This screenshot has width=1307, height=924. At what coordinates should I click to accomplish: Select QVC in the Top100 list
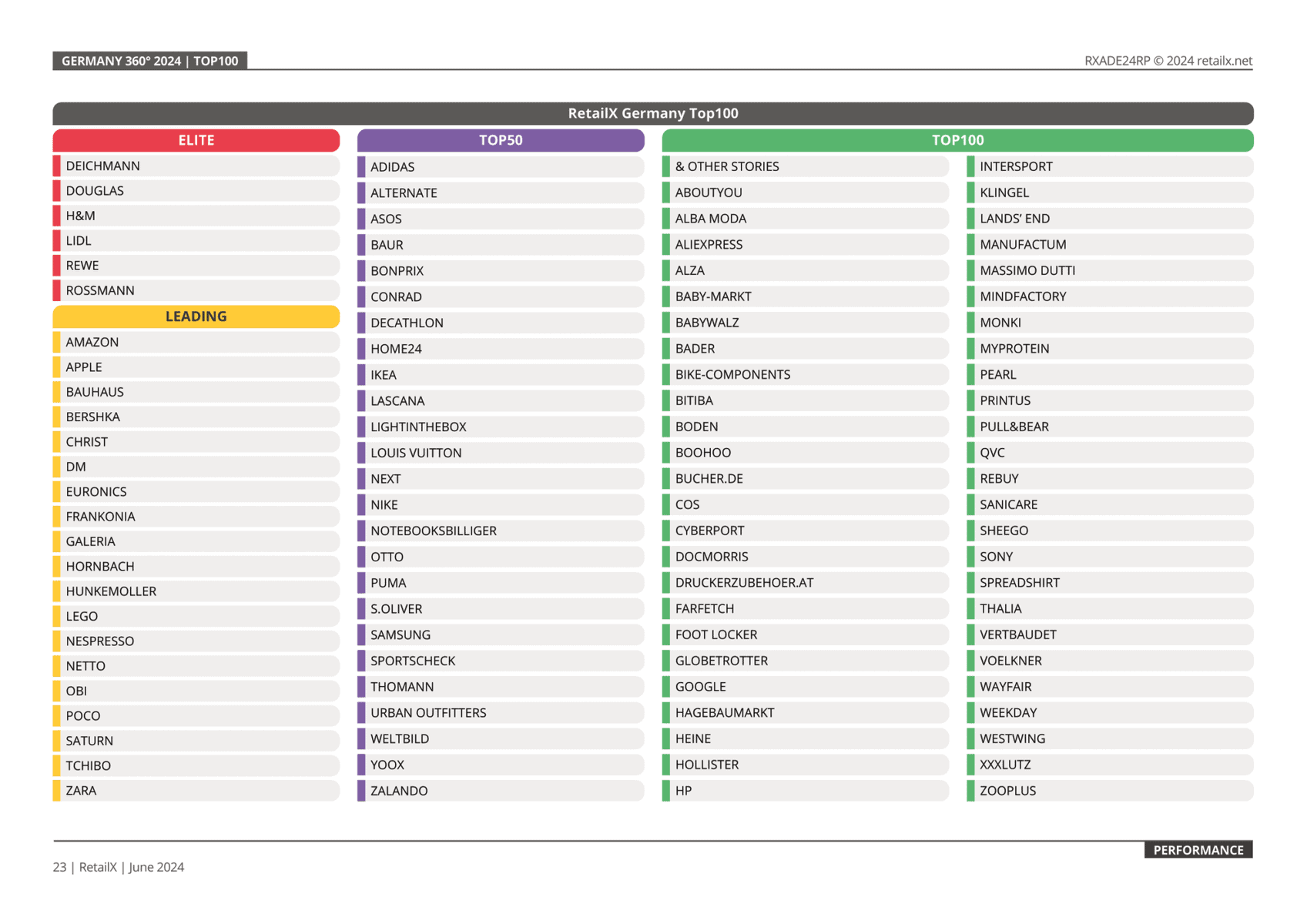[1110, 453]
